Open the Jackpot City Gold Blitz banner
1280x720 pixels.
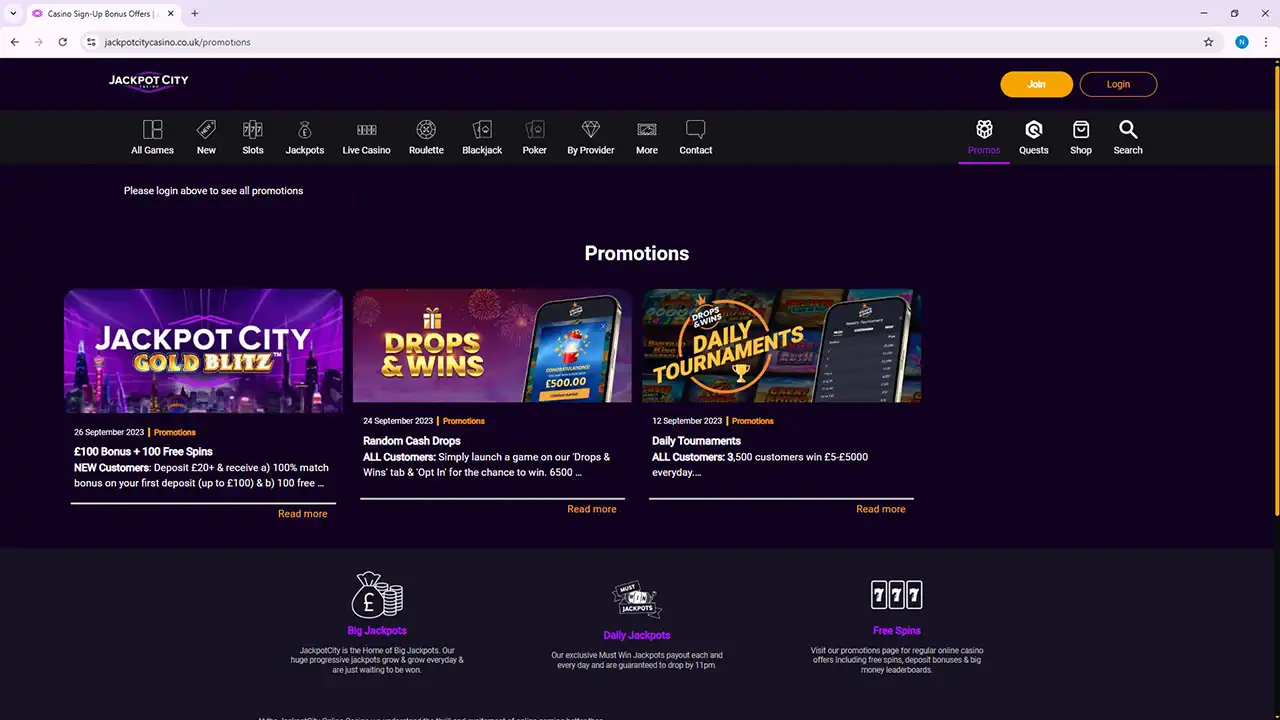(203, 351)
